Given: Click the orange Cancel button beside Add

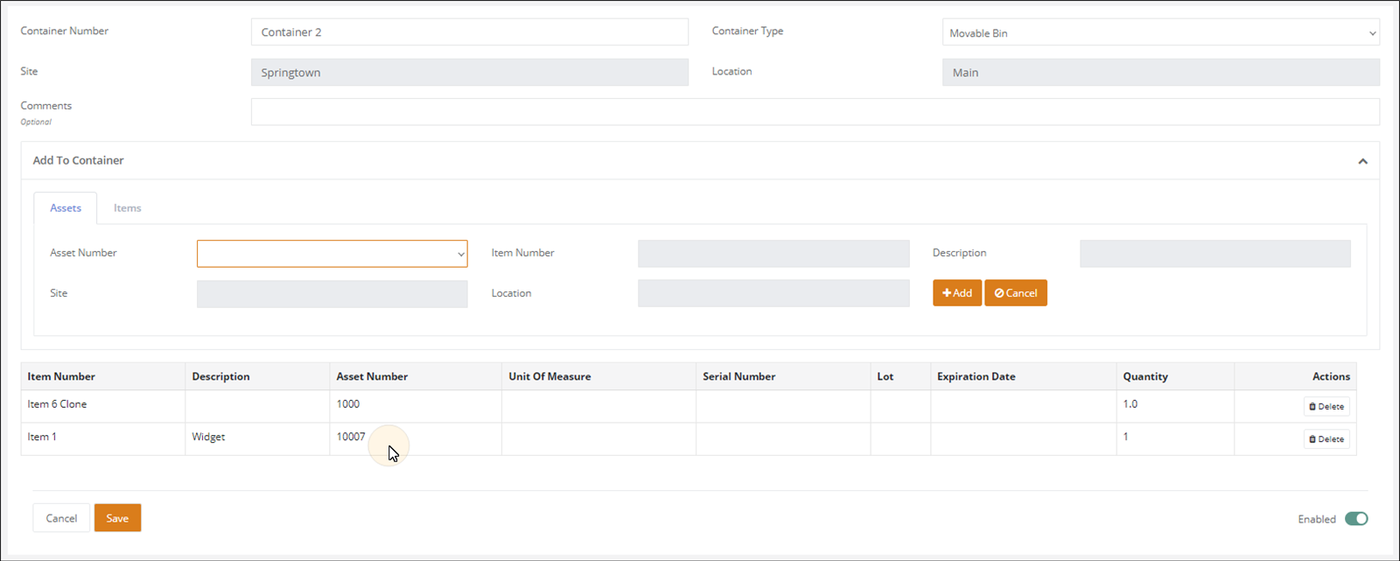Looking at the screenshot, I should [x=1016, y=293].
